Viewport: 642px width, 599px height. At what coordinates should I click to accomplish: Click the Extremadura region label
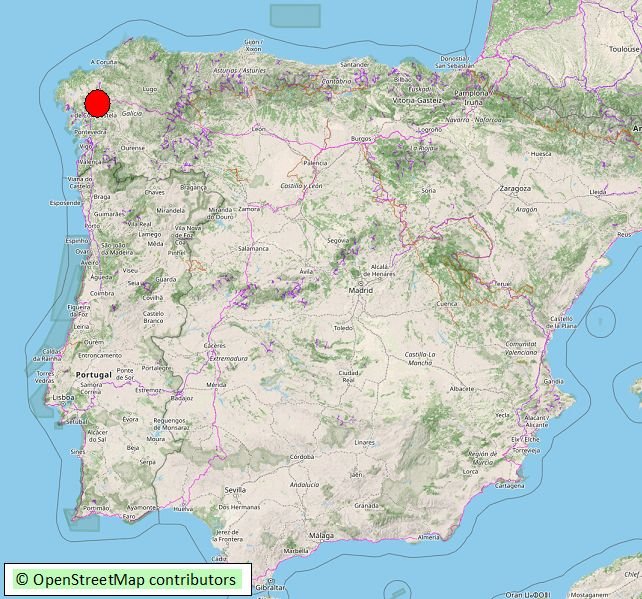pos(228,358)
